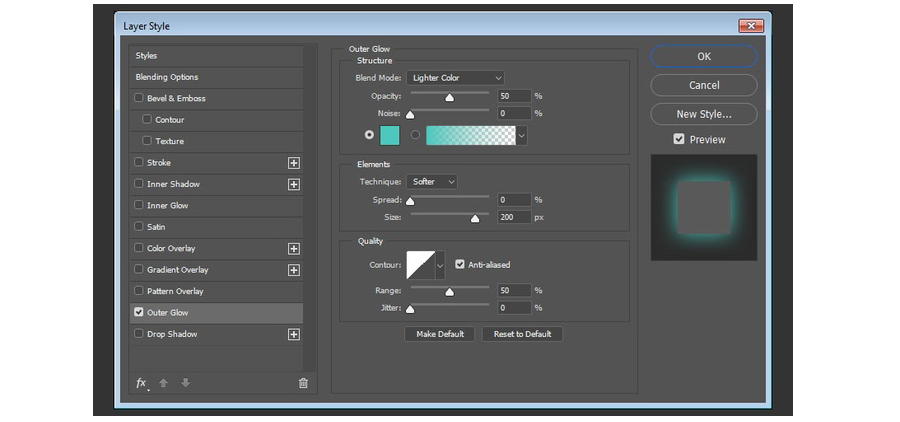Click the teal glow color swatch

click(390, 135)
